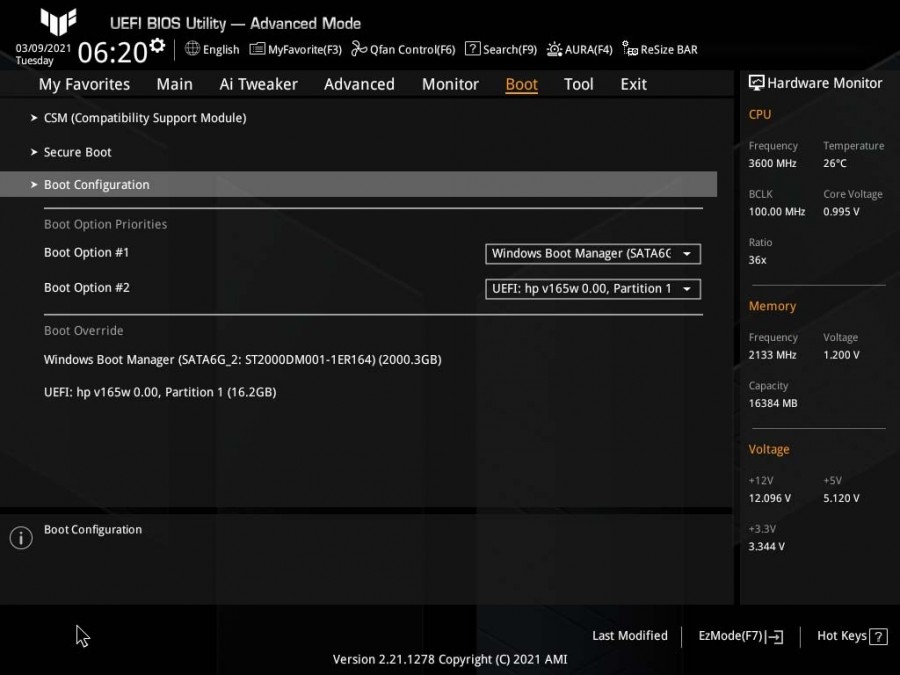Image resolution: width=900 pixels, height=675 pixels.
Task: Open Qfan Control fan icon
Action: click(x=359, y=49)
